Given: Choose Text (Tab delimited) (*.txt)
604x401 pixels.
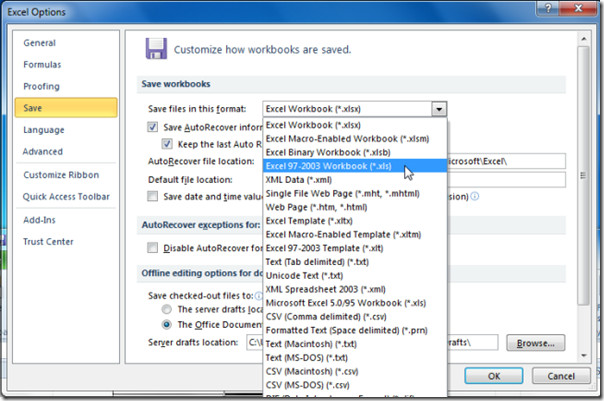Looking at the screenshot, I should click(355, 262).
